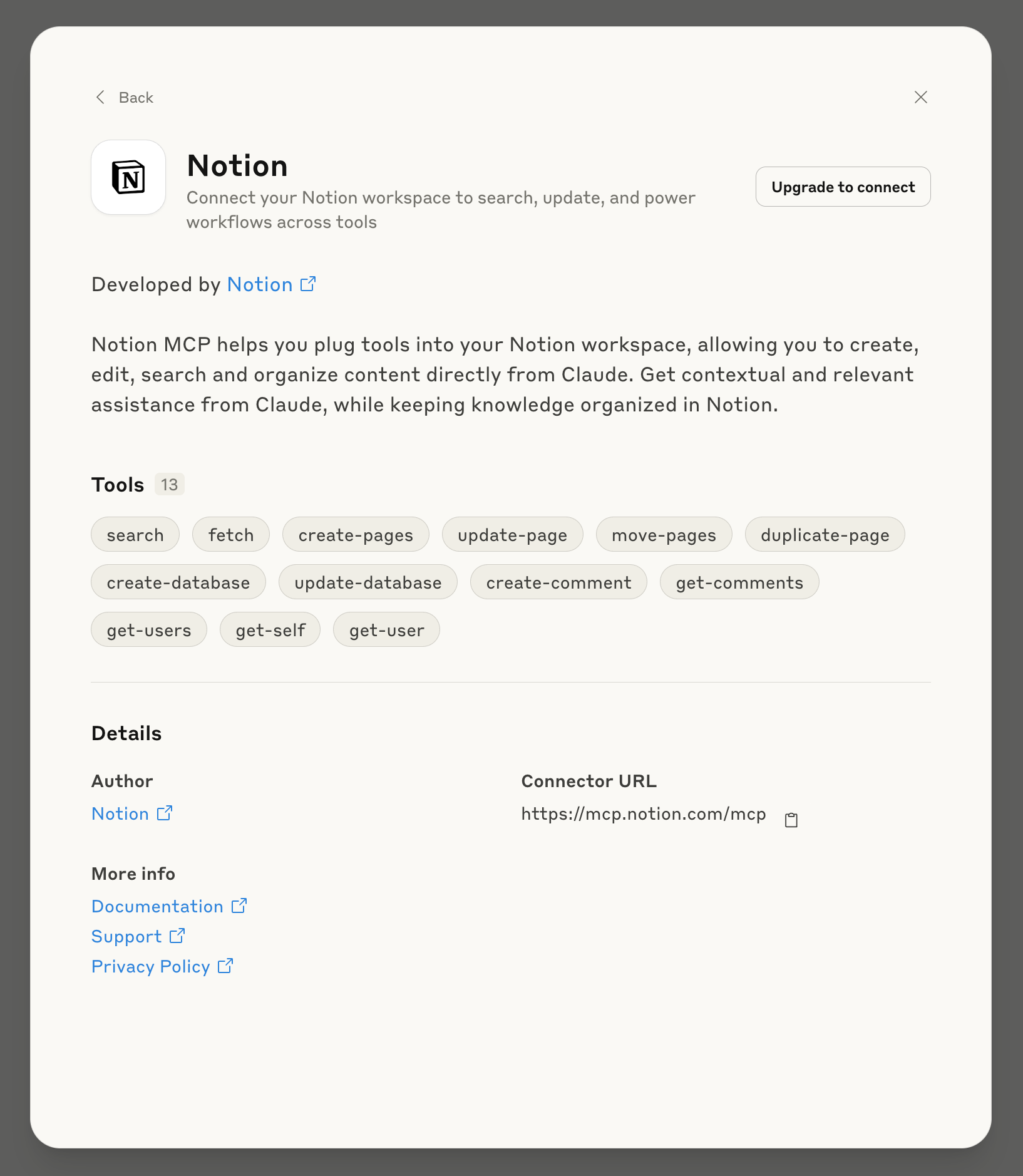Select the fetch tool chip

pos(231,535)
